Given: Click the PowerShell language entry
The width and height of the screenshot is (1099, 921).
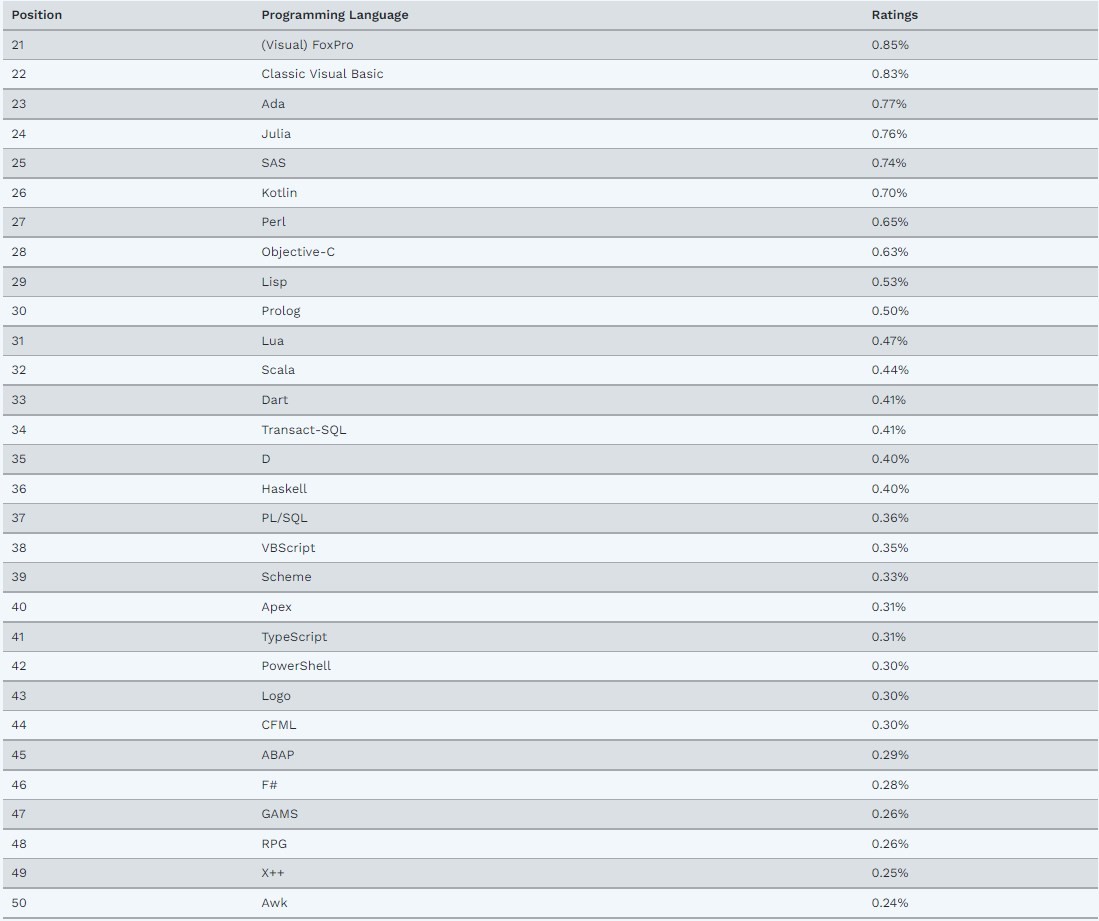Looking at the screenshot, I should [296, 666].
